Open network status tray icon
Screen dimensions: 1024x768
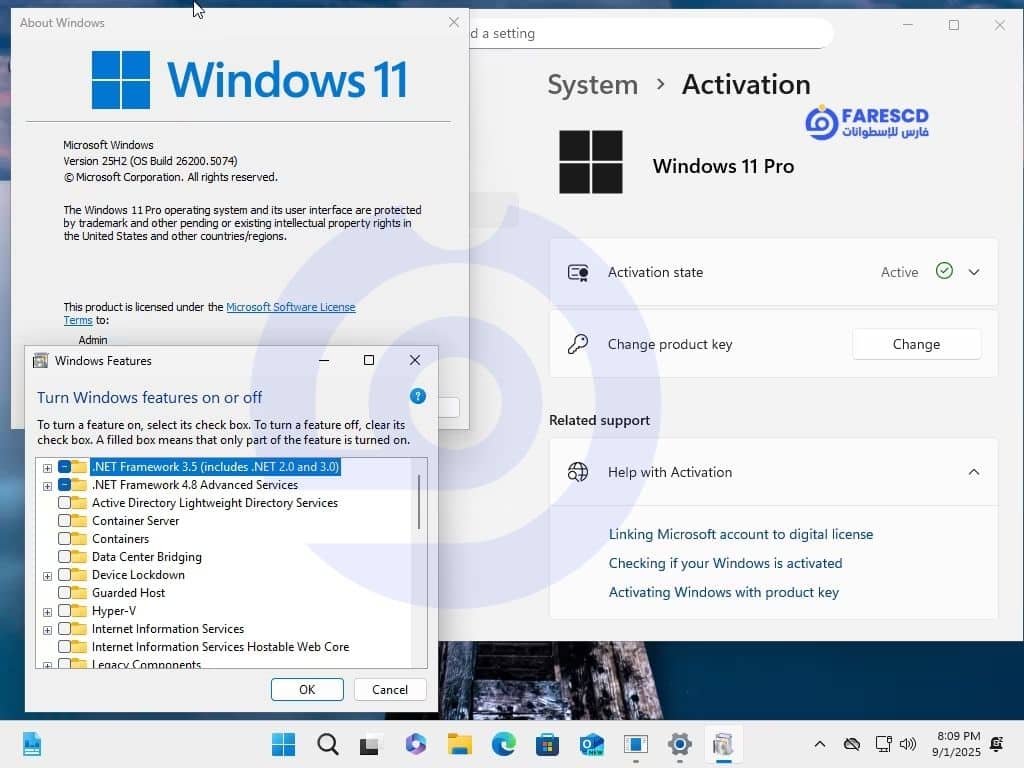click(883, 744)
